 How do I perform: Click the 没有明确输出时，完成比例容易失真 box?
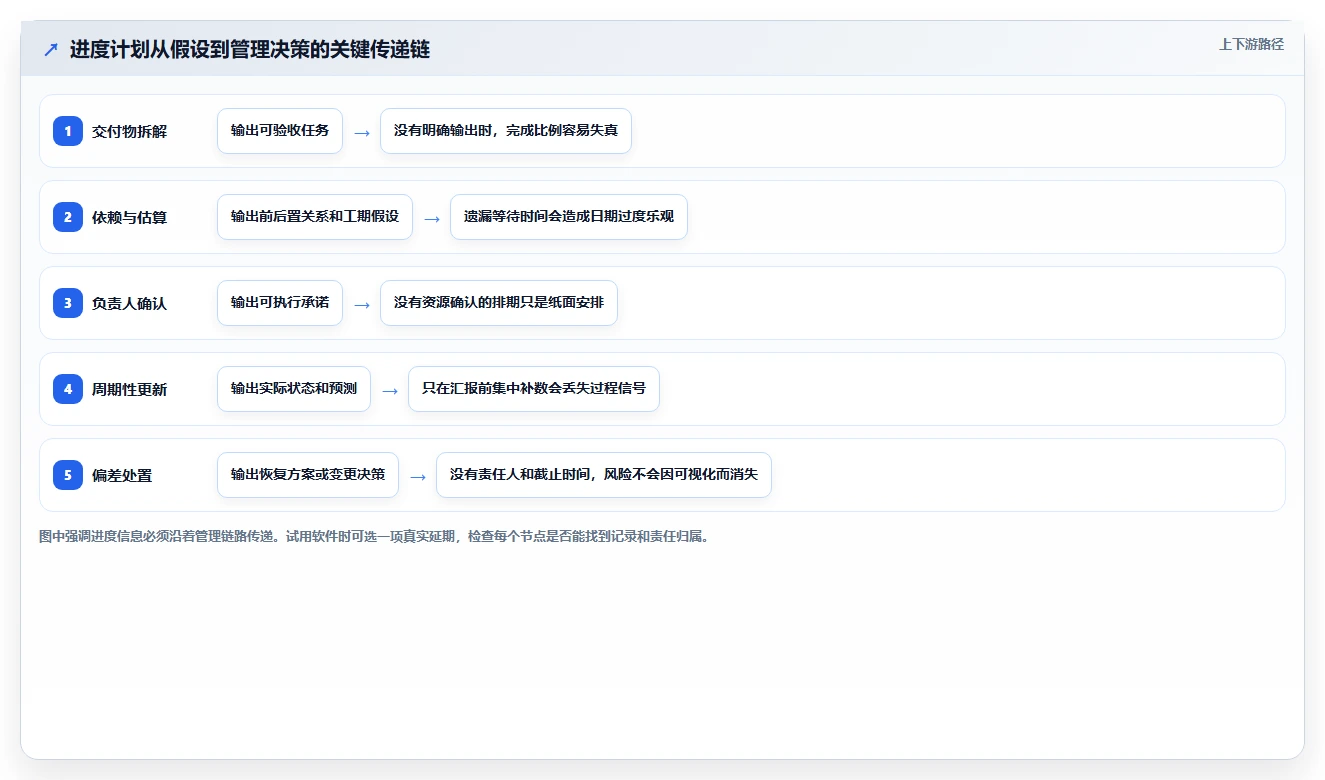(506, 131)
